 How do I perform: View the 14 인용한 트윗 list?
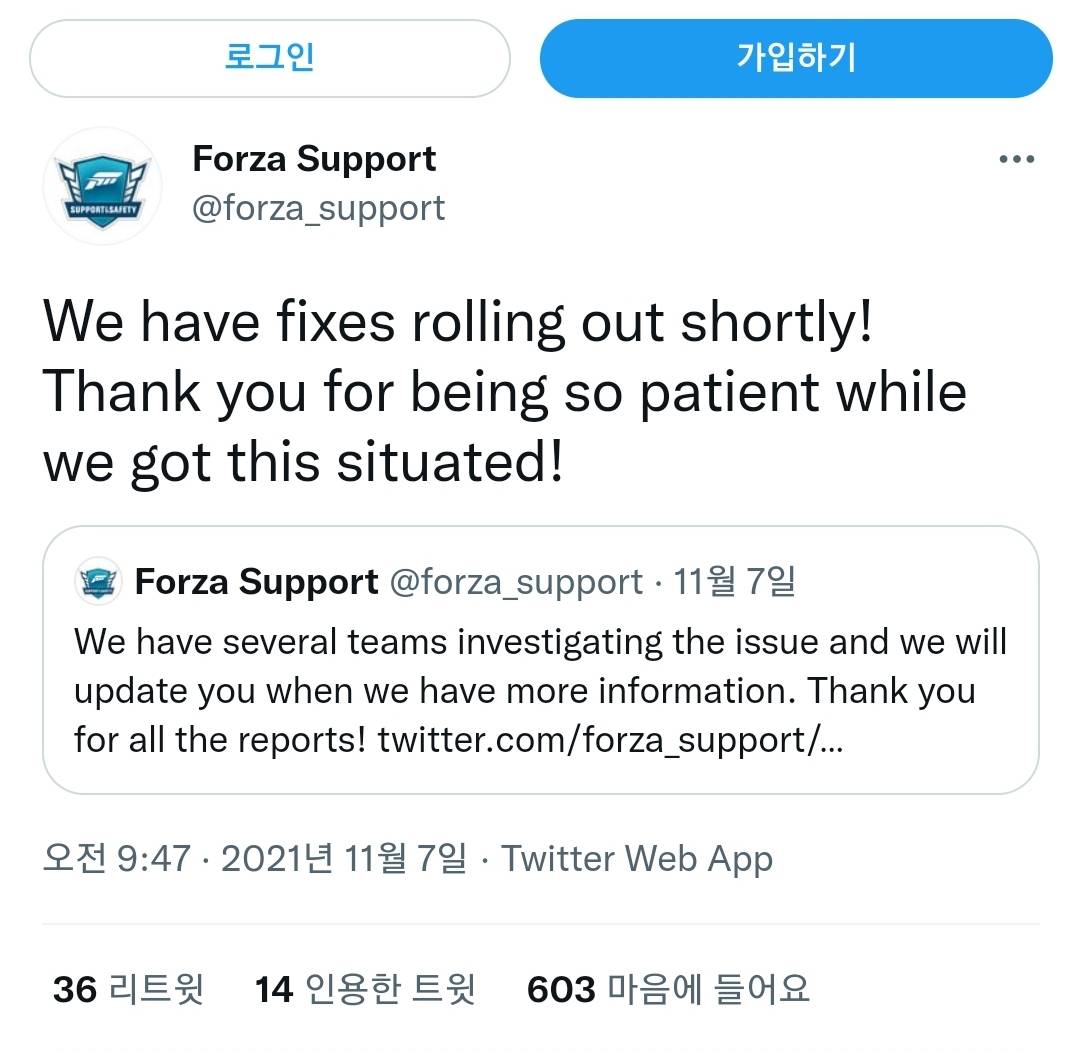point(365,989)
